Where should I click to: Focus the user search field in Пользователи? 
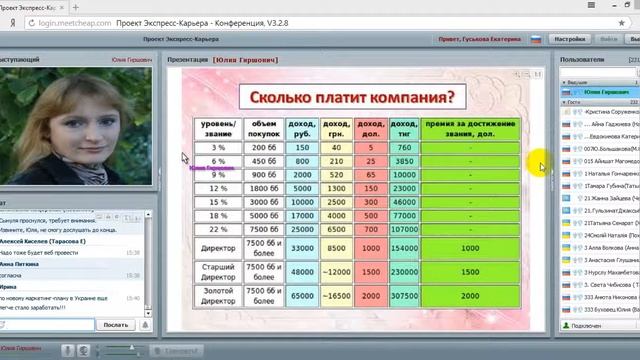pos(598,72)
